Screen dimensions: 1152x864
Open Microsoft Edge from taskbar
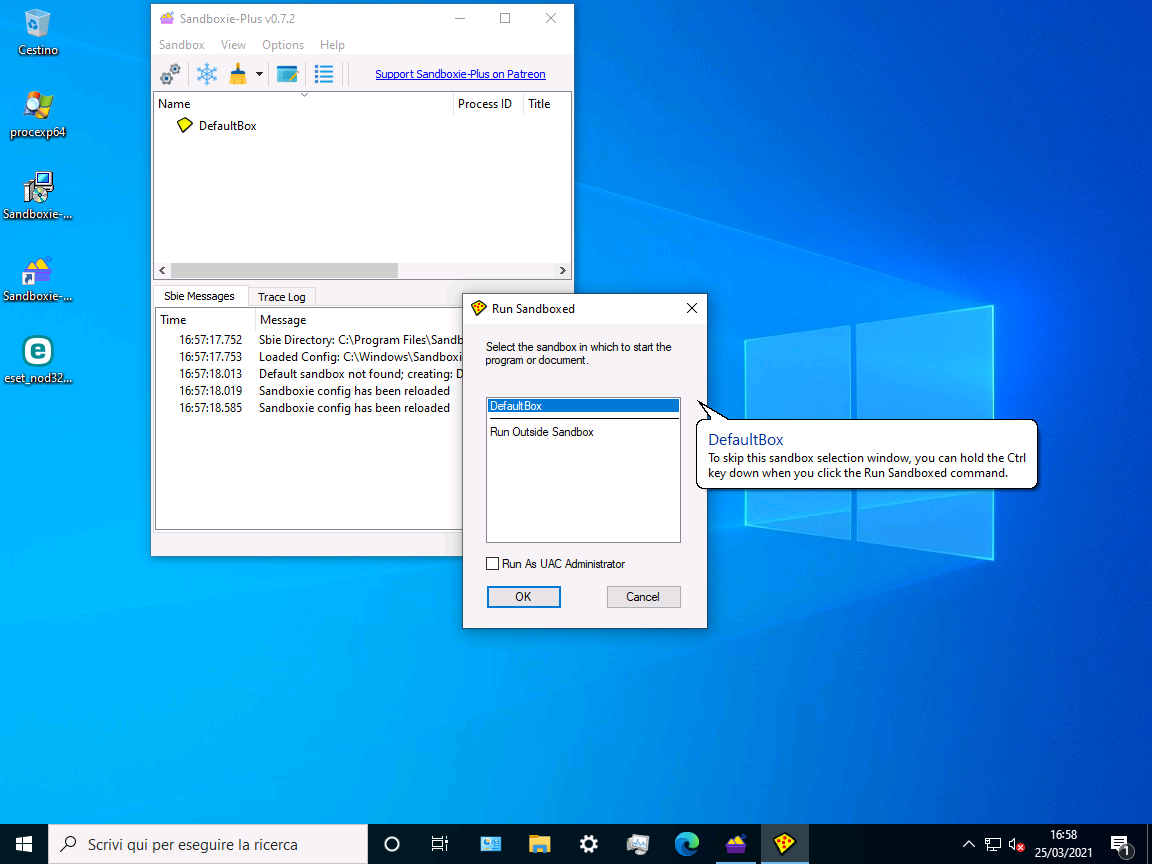point(687,844)
